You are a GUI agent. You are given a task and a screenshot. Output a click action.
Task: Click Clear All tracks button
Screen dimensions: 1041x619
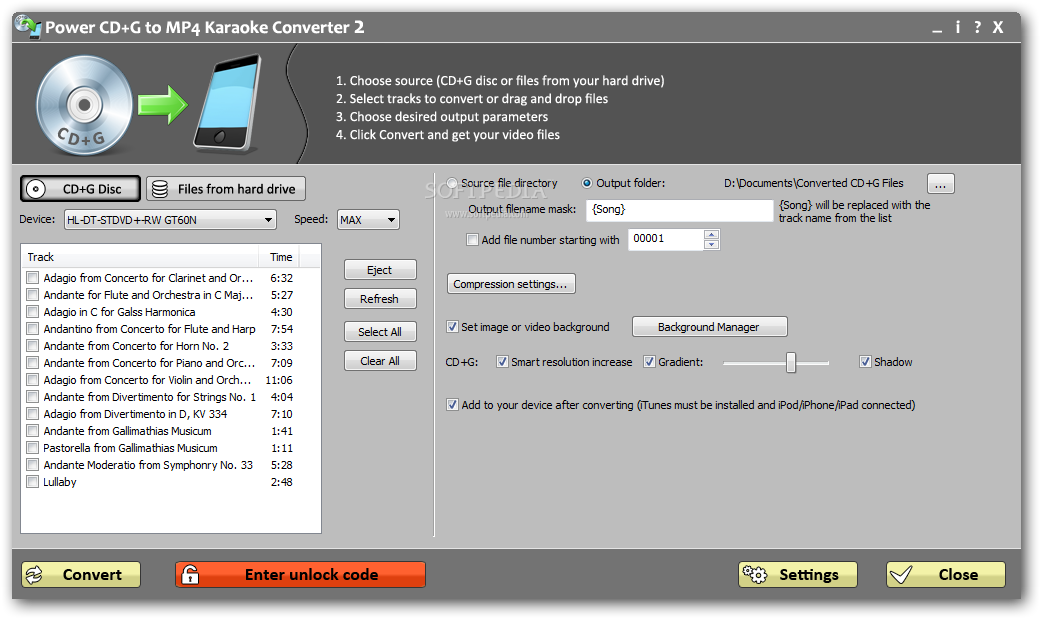380,361
